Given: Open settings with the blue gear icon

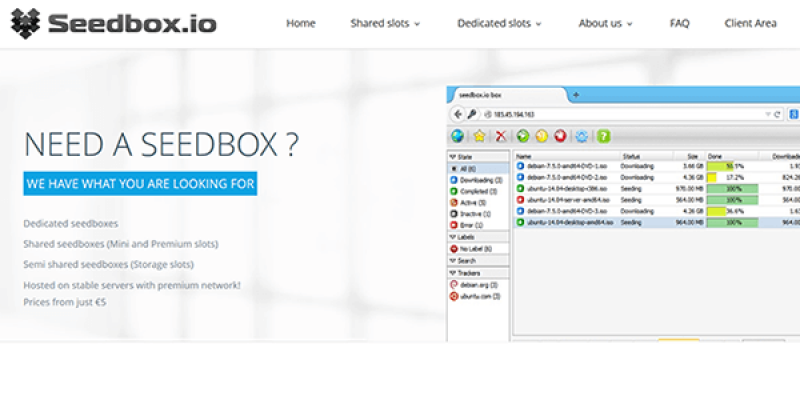Looking at the screenshot, I should [x=582, y=136].
